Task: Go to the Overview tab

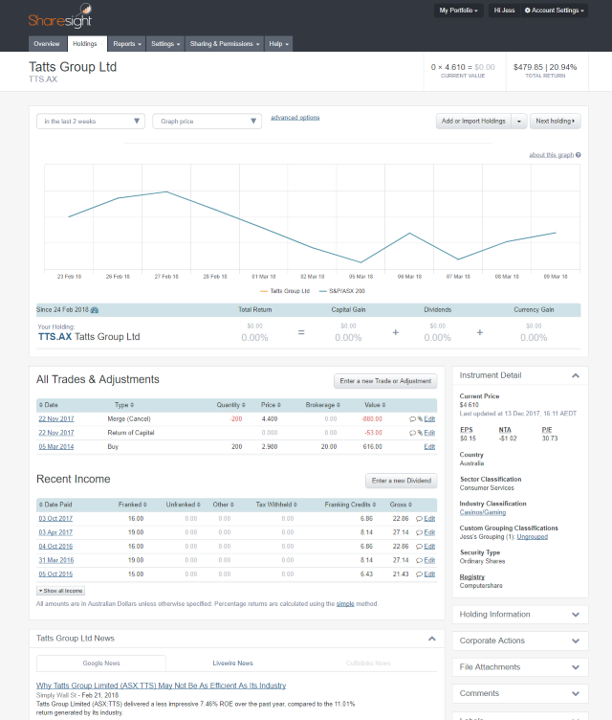Action: [x=47, y=44]
